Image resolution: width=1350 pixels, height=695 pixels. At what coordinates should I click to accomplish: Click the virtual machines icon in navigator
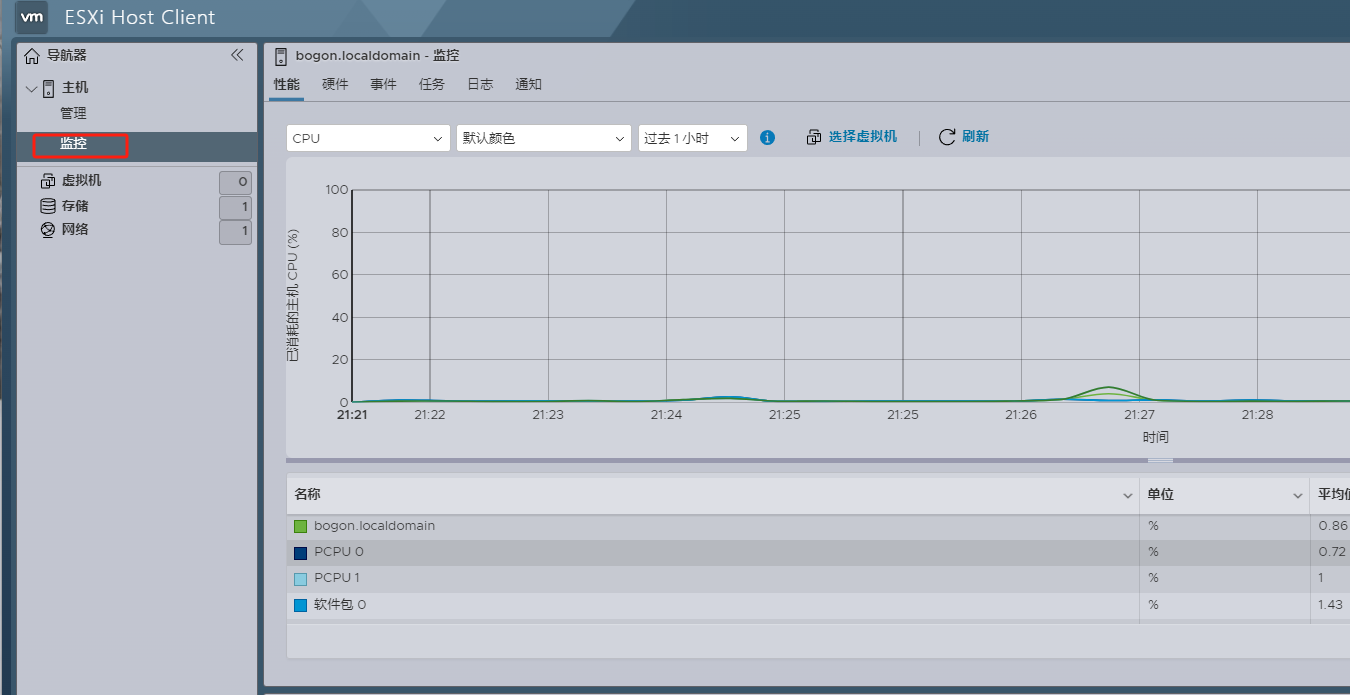pyautogui.click(x=47, y=181)
